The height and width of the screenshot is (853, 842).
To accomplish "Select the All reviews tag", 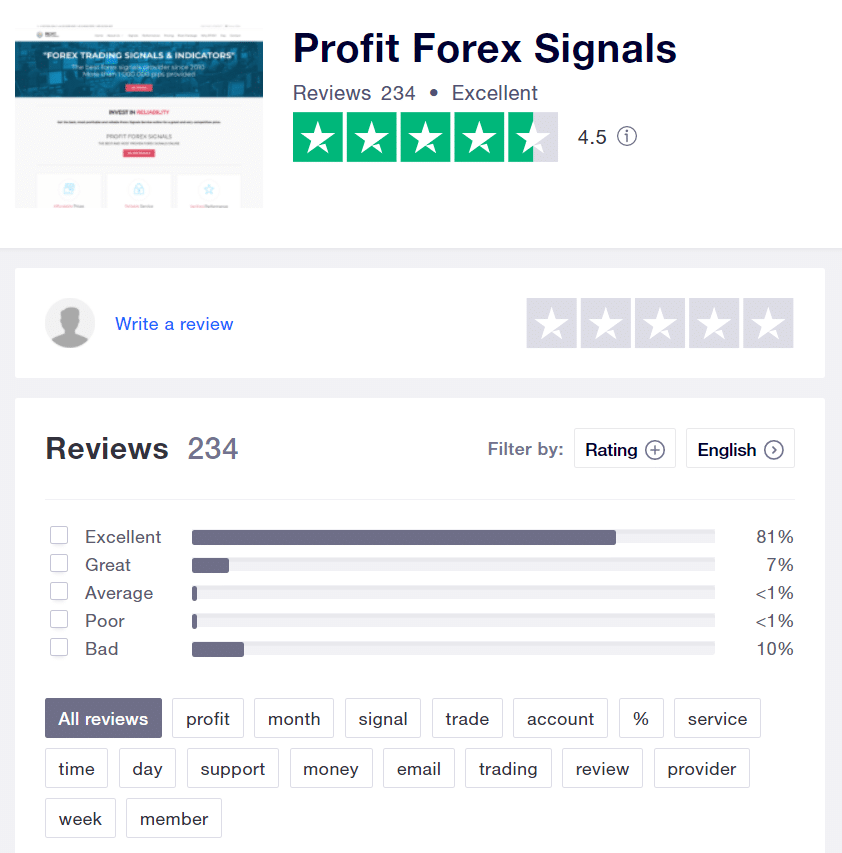I will tap(103, 718).
